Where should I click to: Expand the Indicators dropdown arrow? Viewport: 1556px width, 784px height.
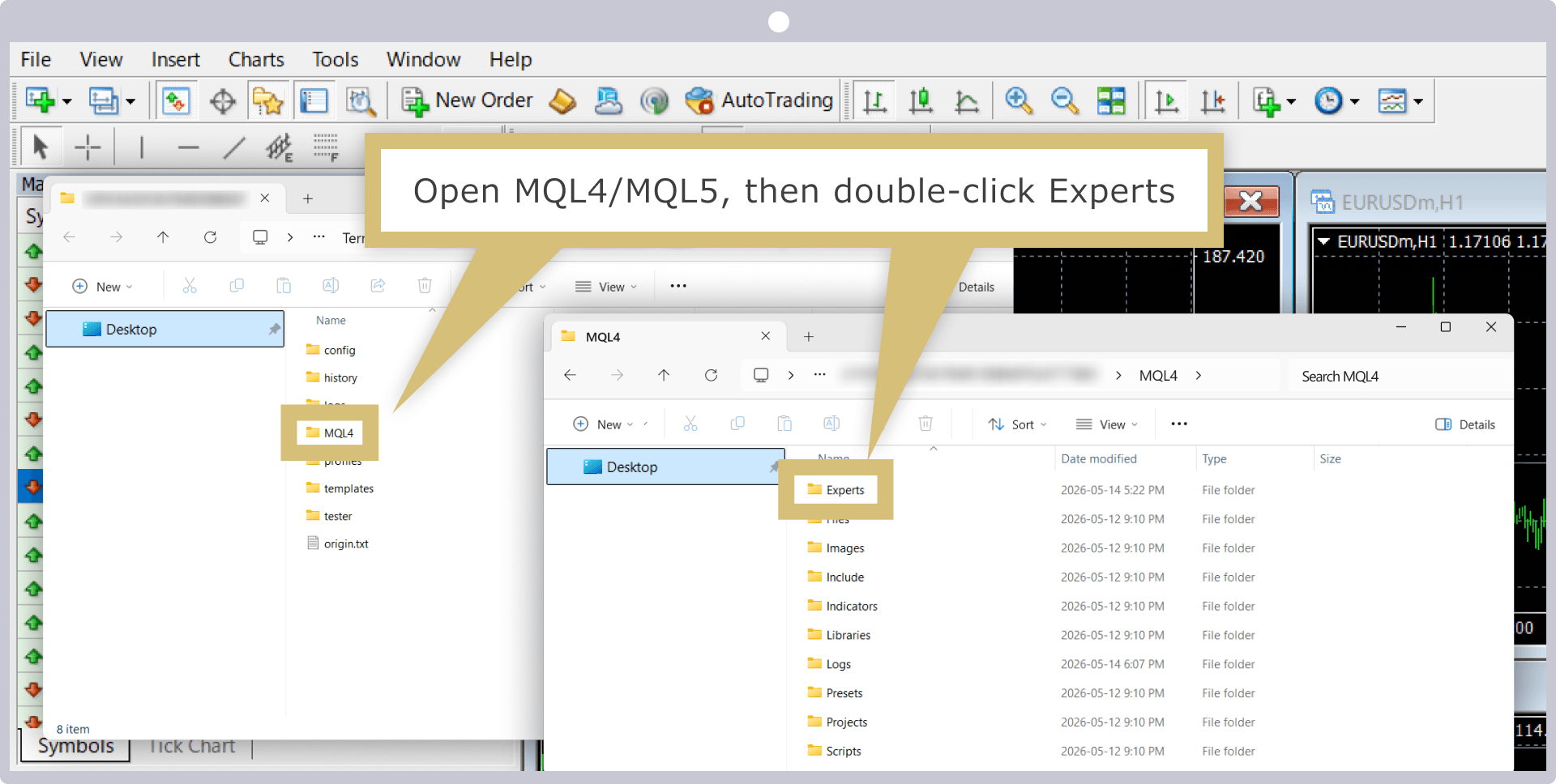pos(1292,101)
